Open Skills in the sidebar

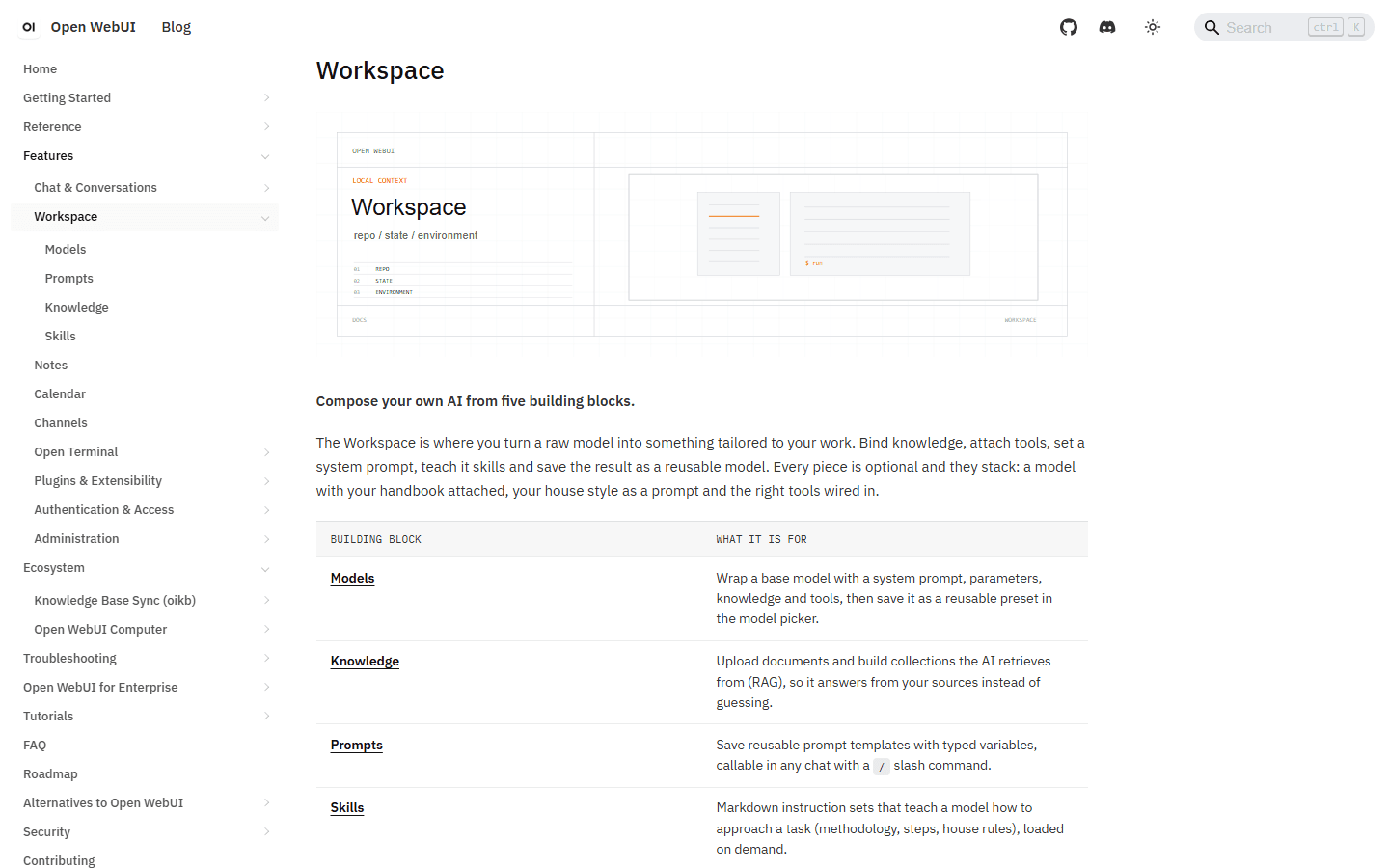(x=60, y=336)
